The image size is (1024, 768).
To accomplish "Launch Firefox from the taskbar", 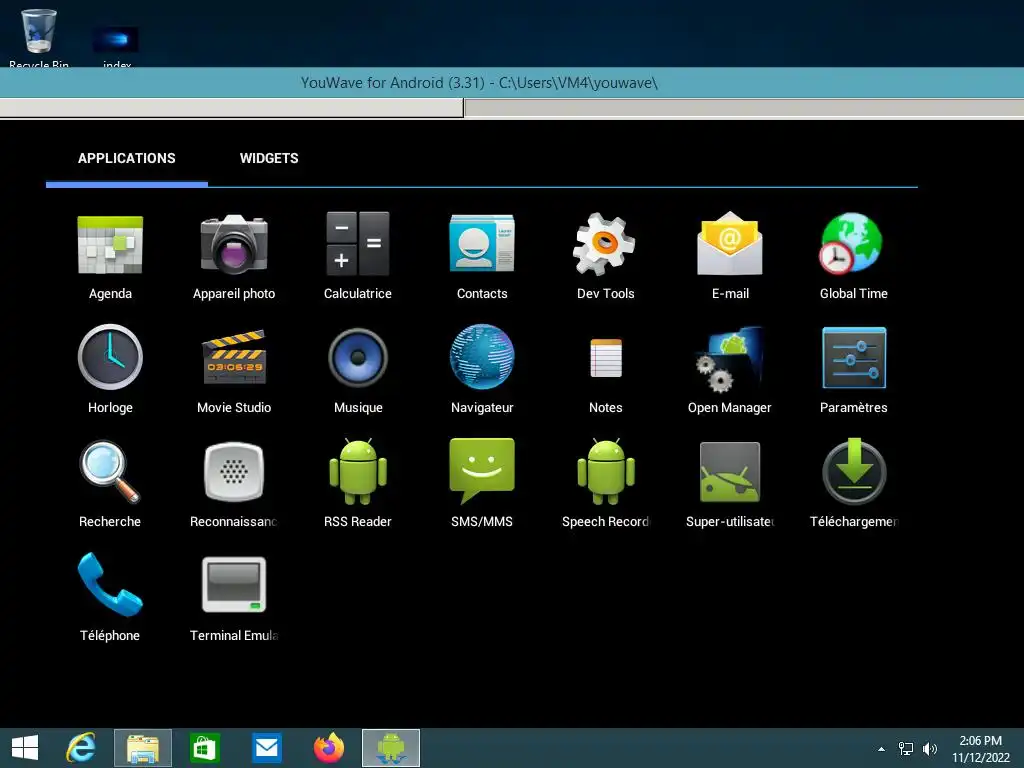I will (x=328, y=748).
